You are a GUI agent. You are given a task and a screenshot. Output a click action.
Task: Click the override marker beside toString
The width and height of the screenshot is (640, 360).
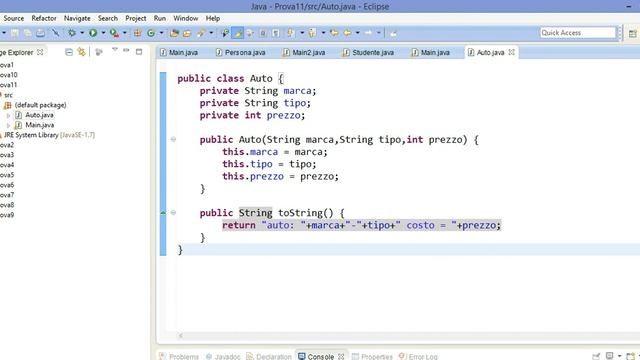[x=163, y=213]
